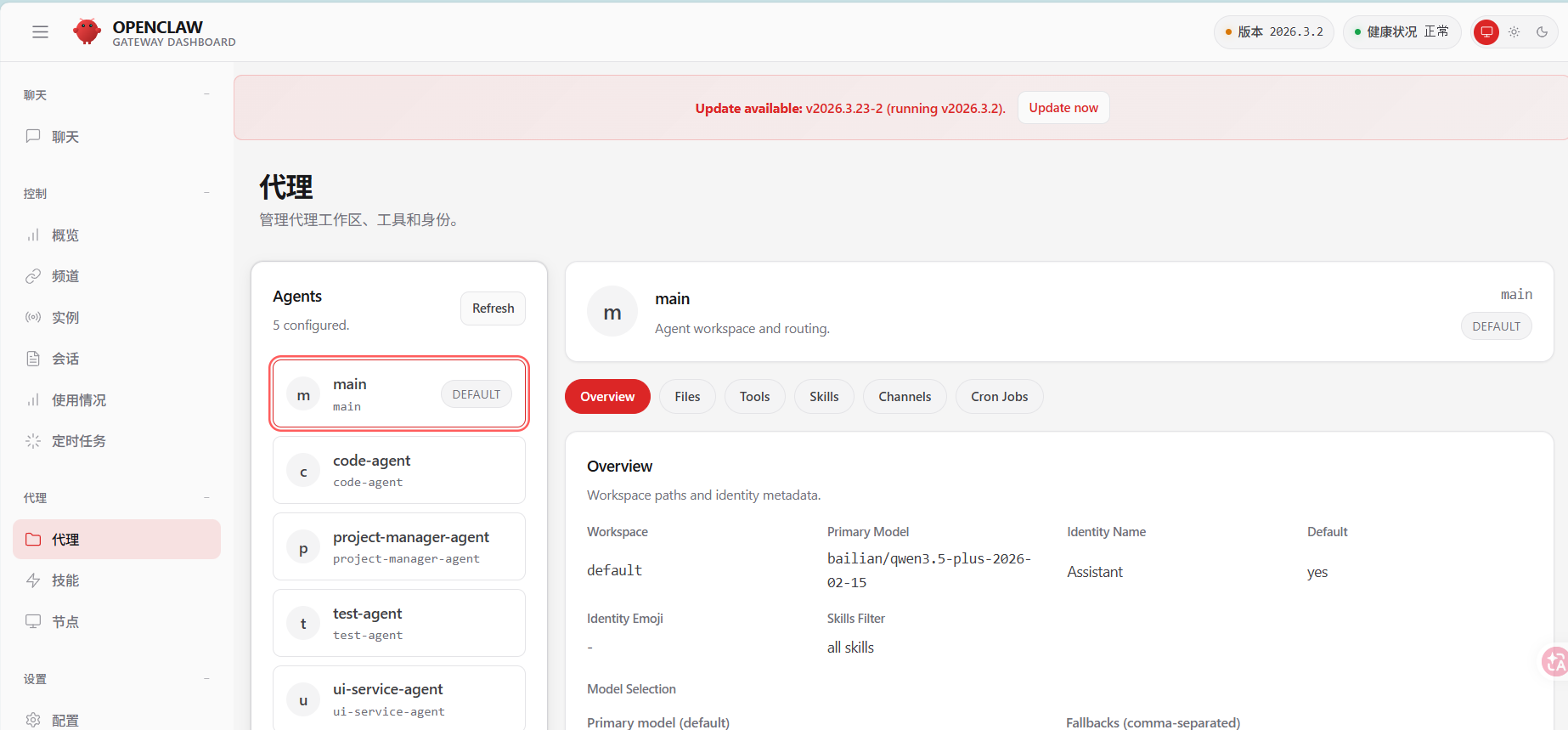This screenshot has width=1568, height=730.
Task: Switch to the Tools tab
Action: coord(754,397)
